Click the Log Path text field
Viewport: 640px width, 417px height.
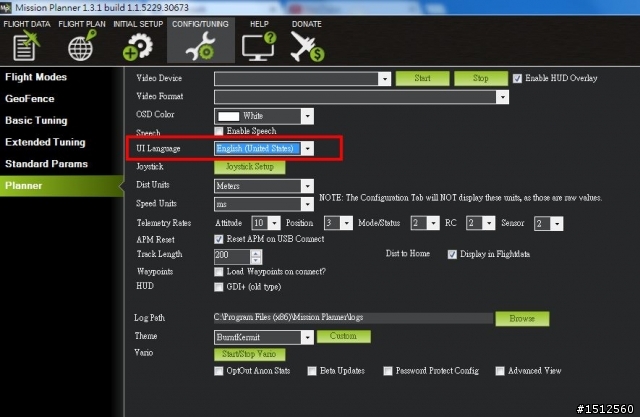[x=353, y=318]
